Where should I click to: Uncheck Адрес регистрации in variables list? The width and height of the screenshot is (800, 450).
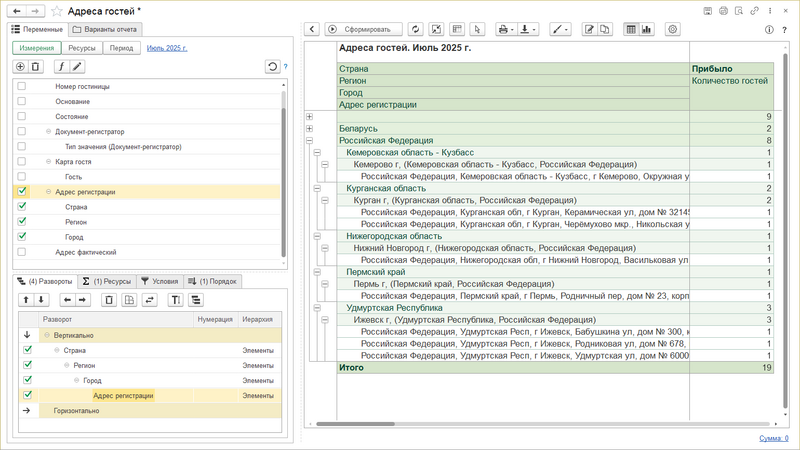(x=21, y=191)
